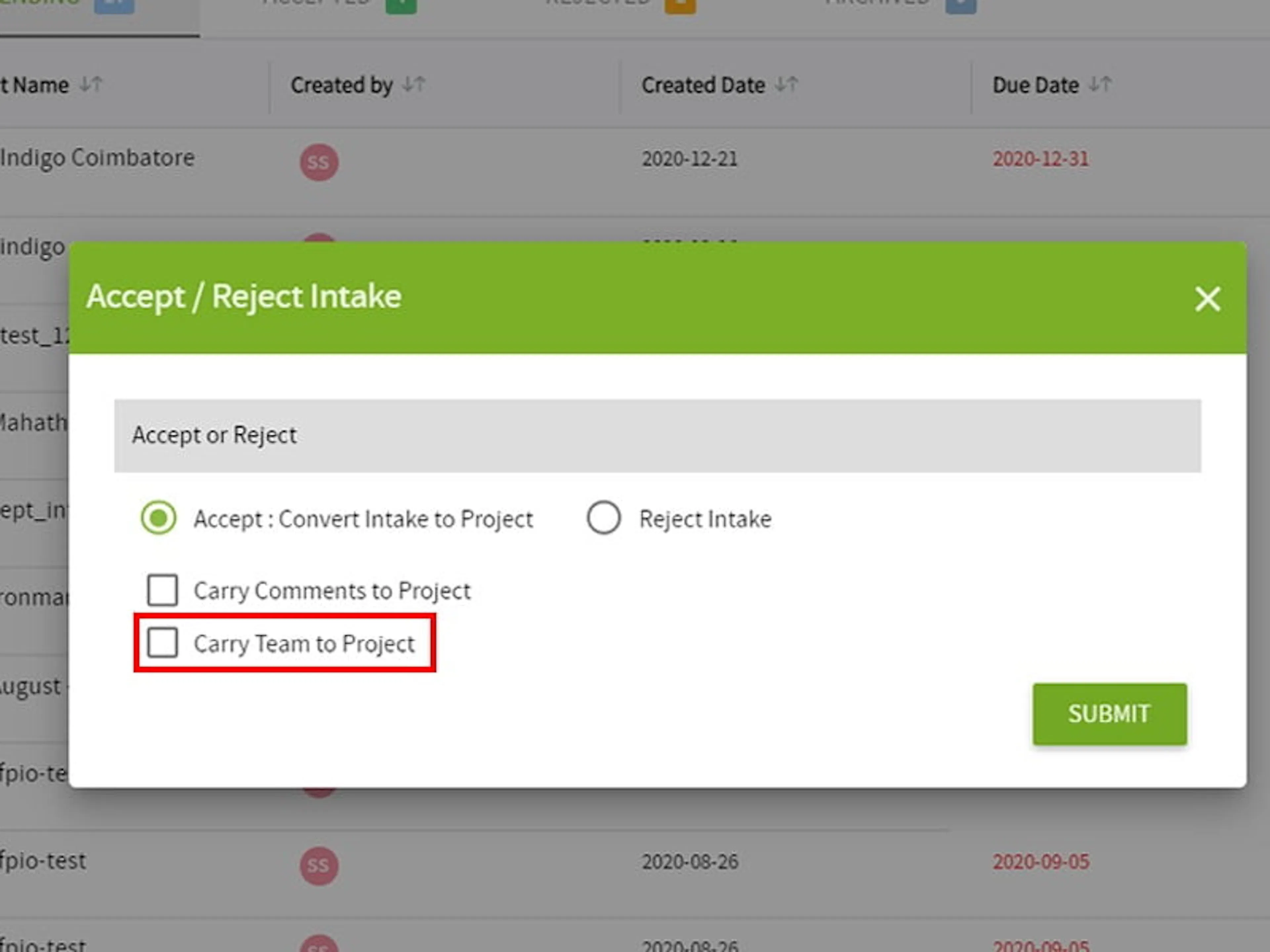
Task: Click the Name column sort icon
Action: click(92, 85)
